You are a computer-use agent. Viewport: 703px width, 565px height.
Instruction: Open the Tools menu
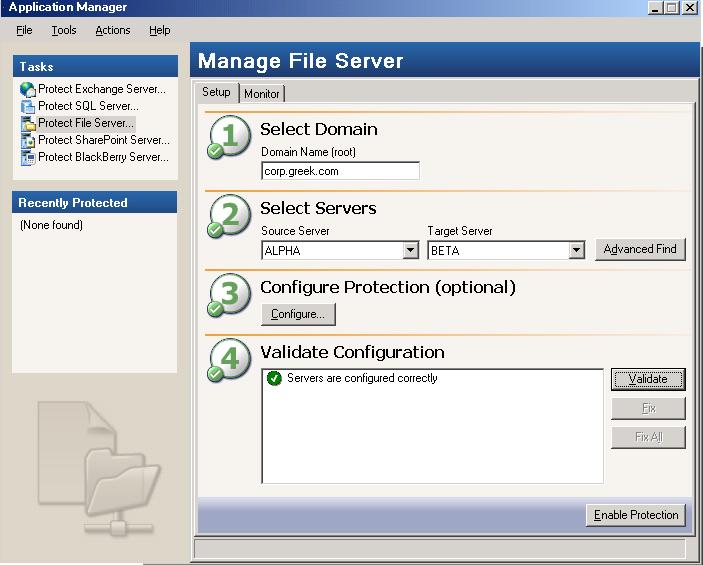point(64,30)
